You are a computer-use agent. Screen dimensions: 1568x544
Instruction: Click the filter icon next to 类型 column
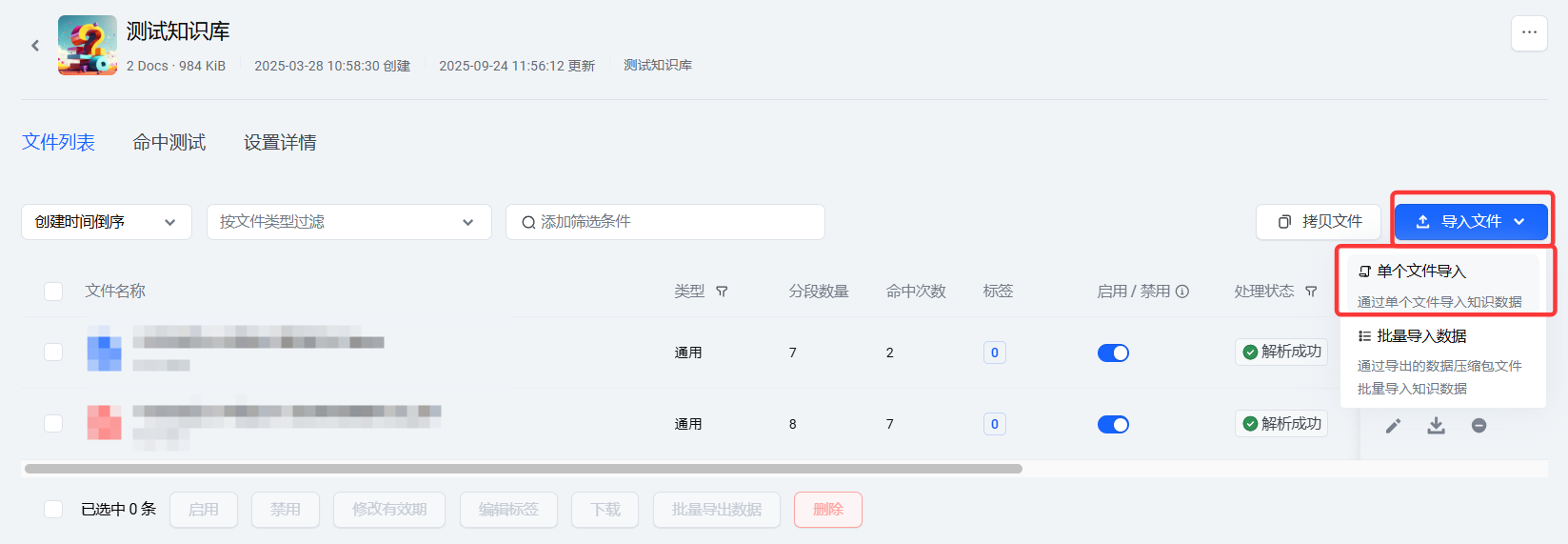[x=722, y=292]
